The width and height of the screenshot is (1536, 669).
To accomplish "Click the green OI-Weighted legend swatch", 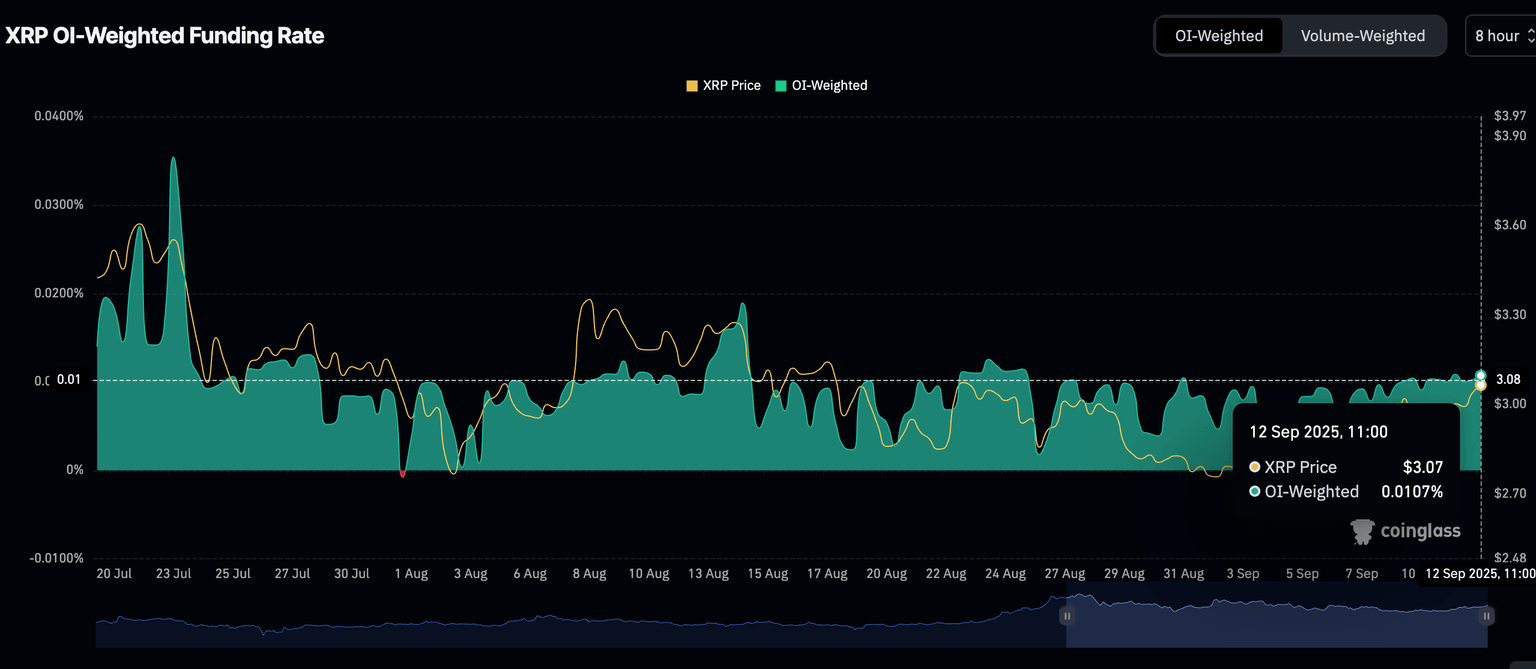I will pos(781,86).
